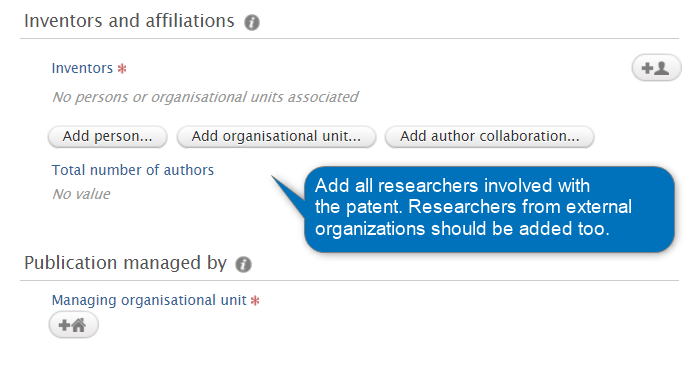The width and height of the screenshot is (697, 375).
Task: Click the Inventors and affiliations section heading
Action: [x=129, y=21]
